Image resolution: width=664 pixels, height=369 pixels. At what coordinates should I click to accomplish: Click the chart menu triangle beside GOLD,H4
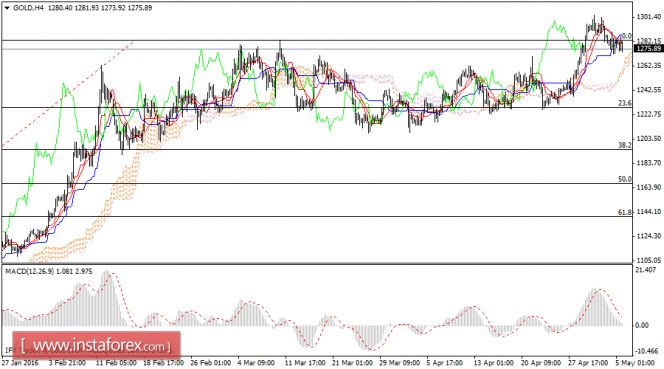(7, 8)
